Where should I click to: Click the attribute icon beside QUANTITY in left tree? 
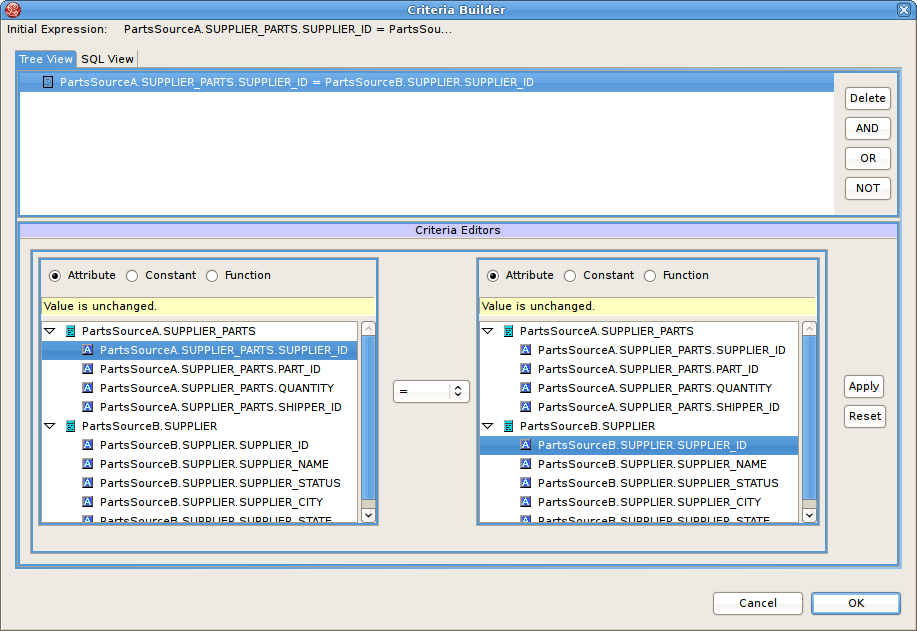87,388
